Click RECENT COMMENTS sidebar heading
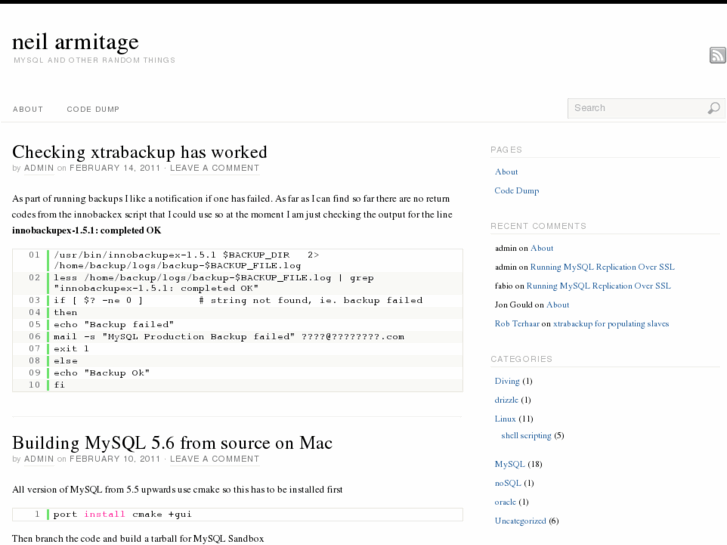727x545 pixels. click(x=538, y=226)
